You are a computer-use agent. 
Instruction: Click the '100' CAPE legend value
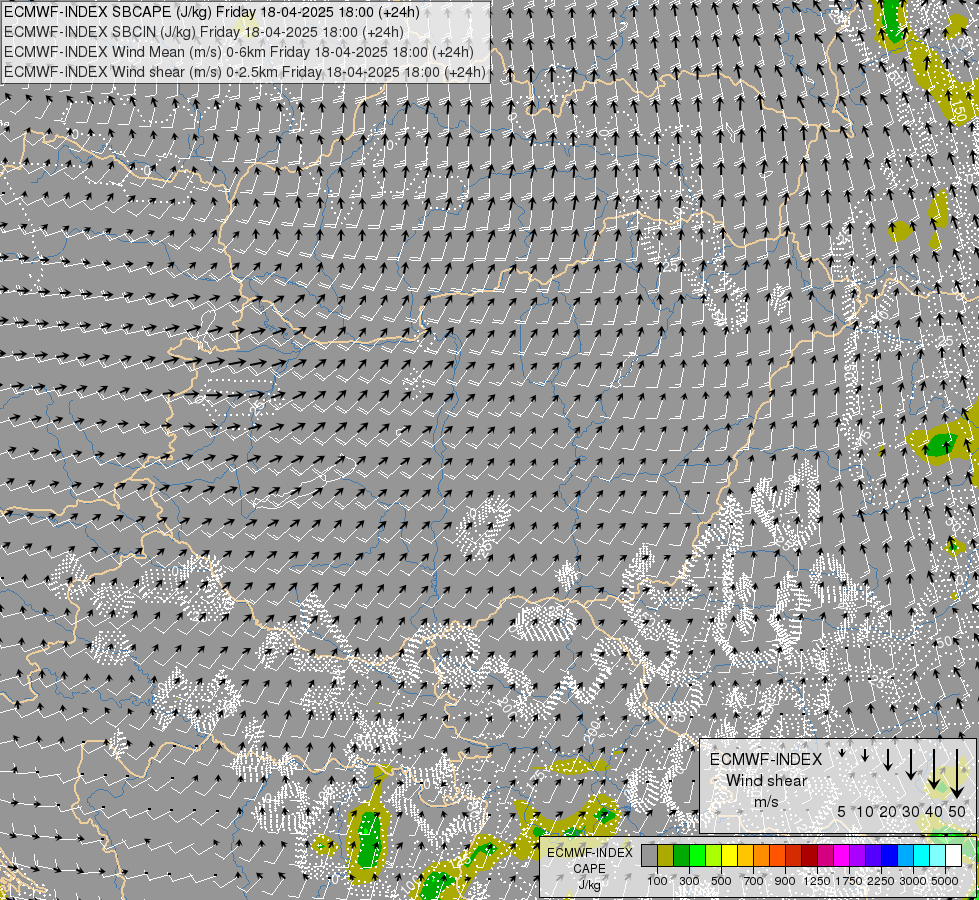(657, 881)
